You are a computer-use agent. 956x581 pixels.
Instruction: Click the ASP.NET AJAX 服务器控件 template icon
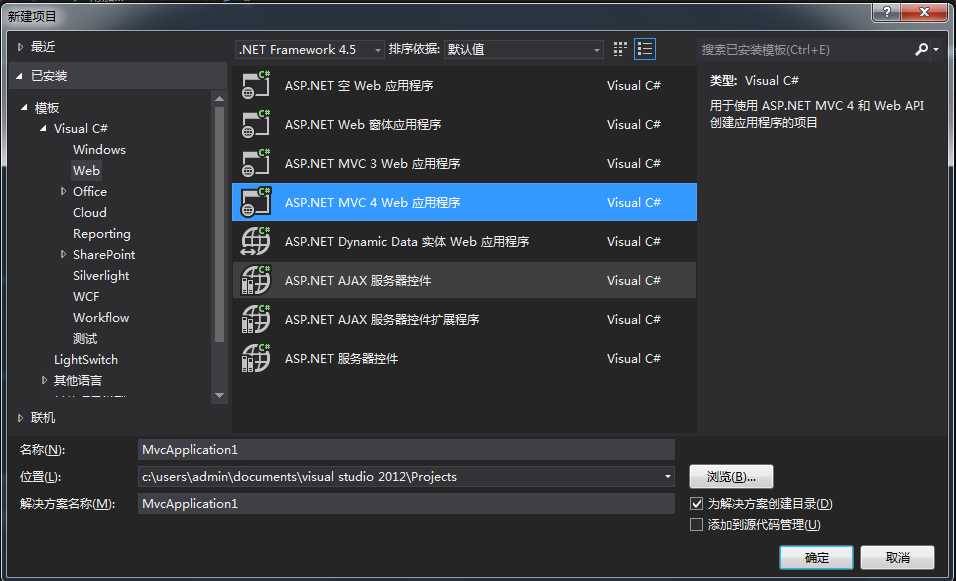[255, 280]
